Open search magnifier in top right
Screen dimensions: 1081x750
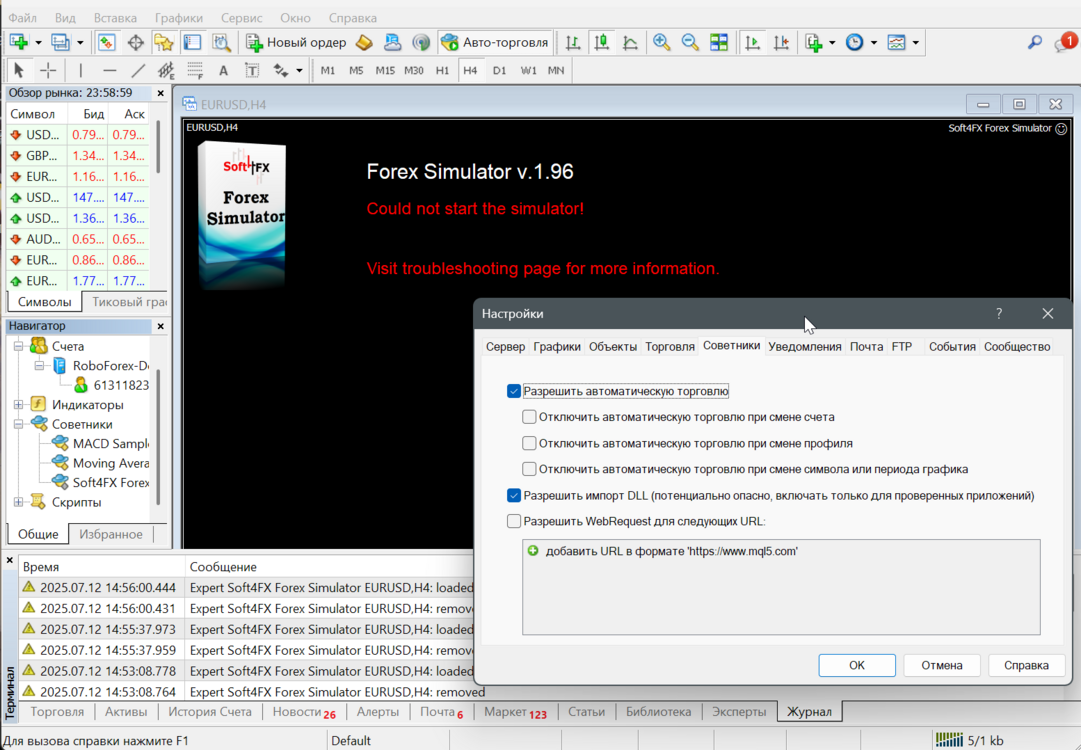click(1035, 43)
